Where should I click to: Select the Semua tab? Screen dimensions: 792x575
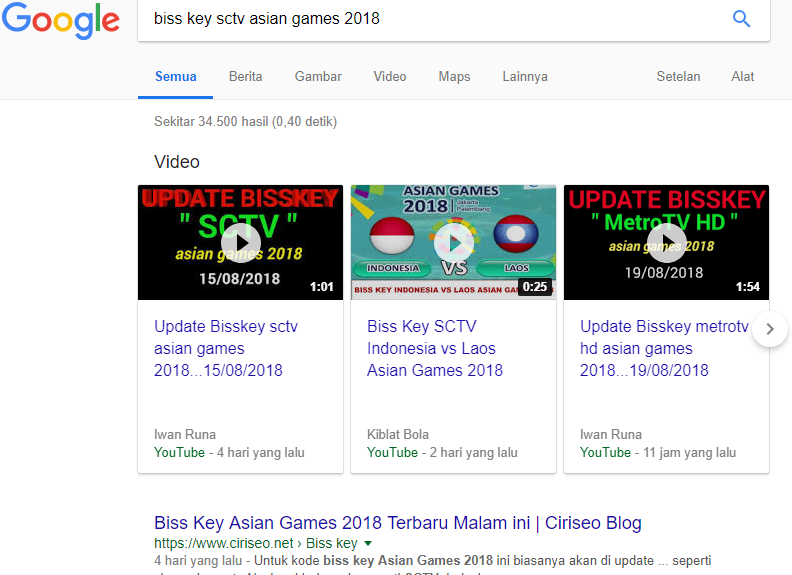(175, 77)
